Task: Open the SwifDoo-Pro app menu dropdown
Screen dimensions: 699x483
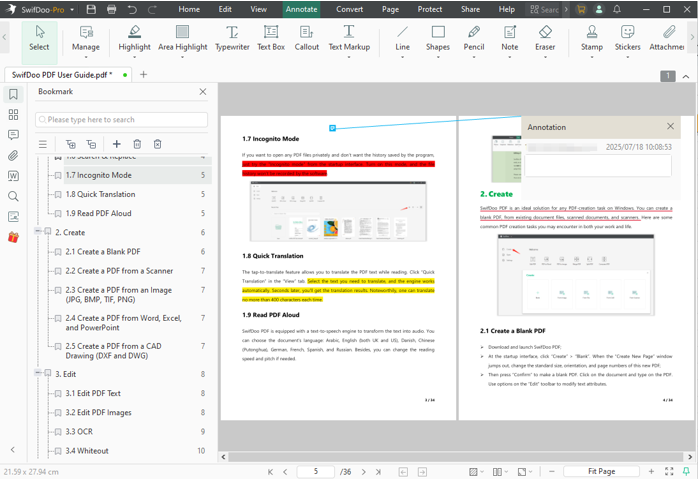Action: pos(72,9)
